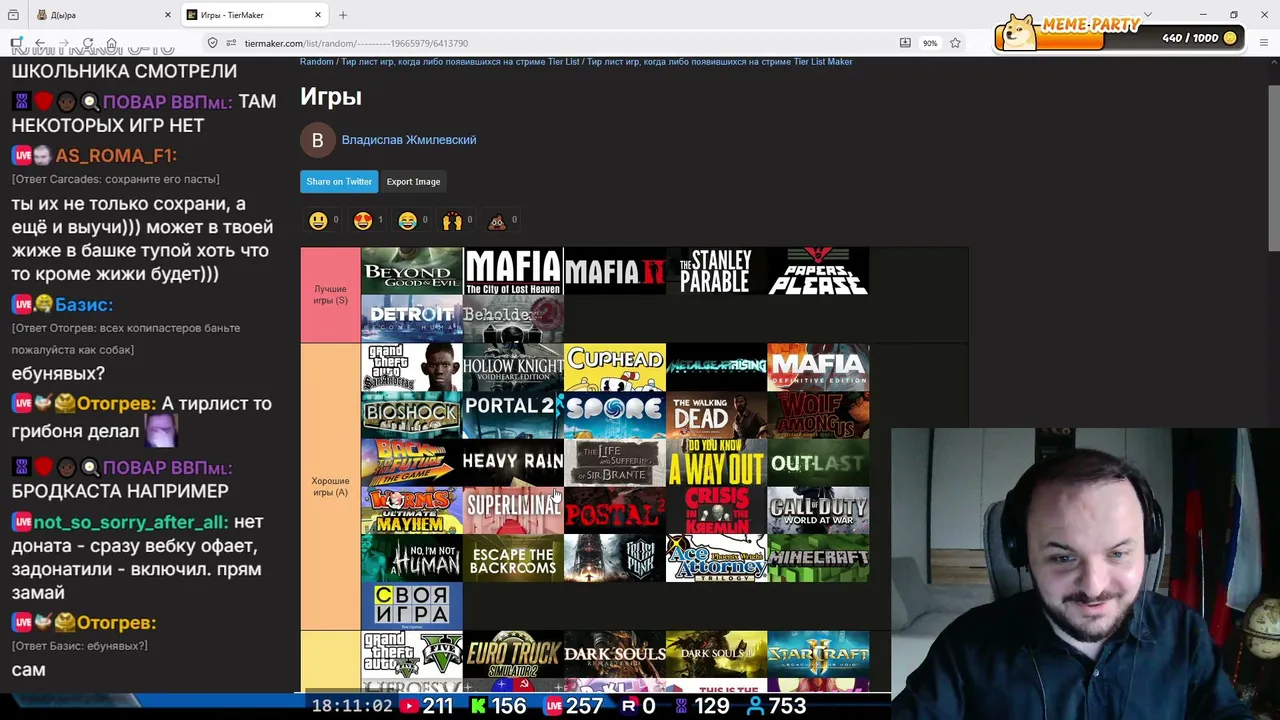Select the Papers, Please thumbnail
The height and width of the screenshot is (720, 1280).
[818, 271]
